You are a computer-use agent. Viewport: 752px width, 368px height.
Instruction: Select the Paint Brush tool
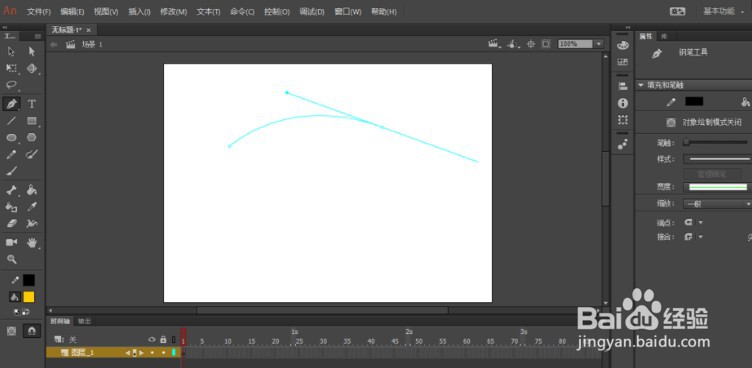click(32, 154)
